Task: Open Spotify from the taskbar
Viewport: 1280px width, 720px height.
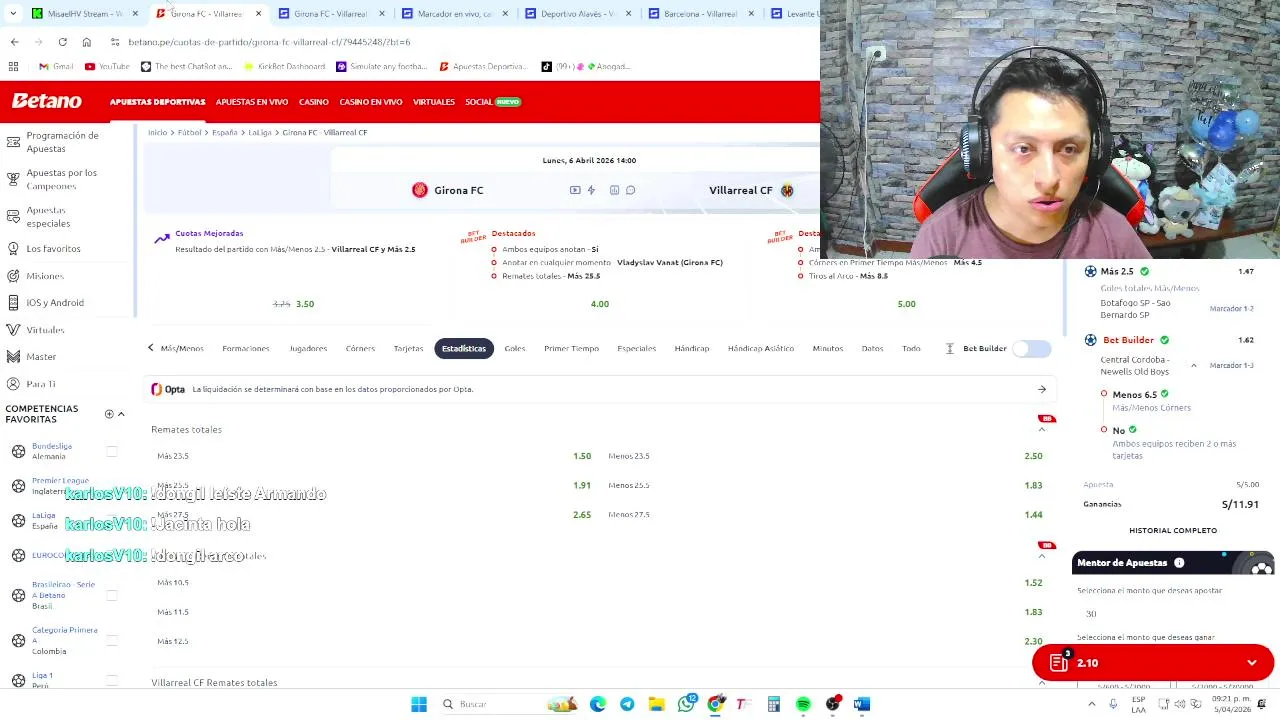Action: tap(803, 704)
